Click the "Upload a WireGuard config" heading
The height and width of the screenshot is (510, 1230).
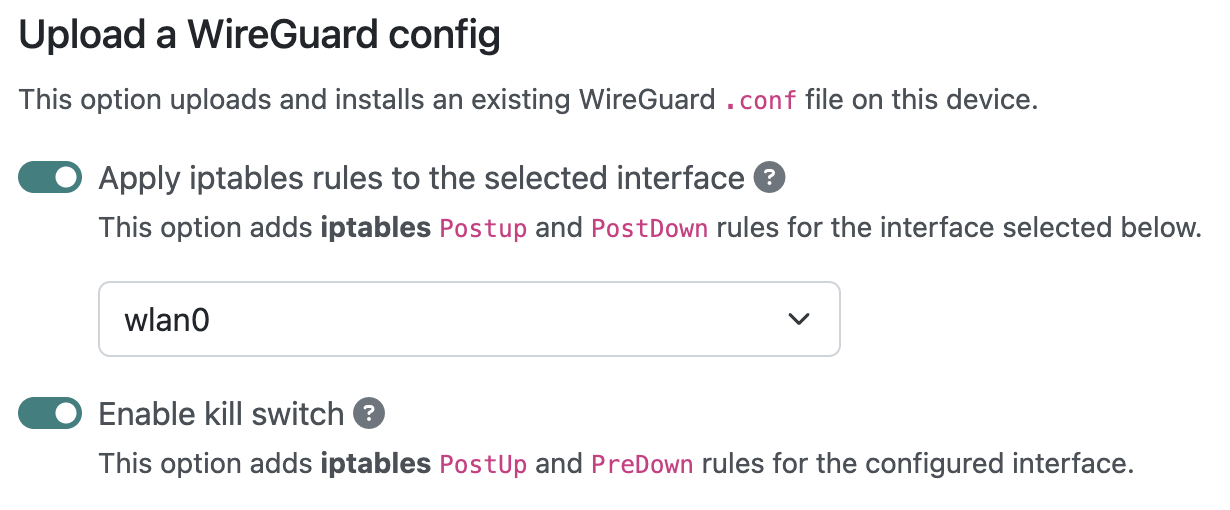pos(260,36)
